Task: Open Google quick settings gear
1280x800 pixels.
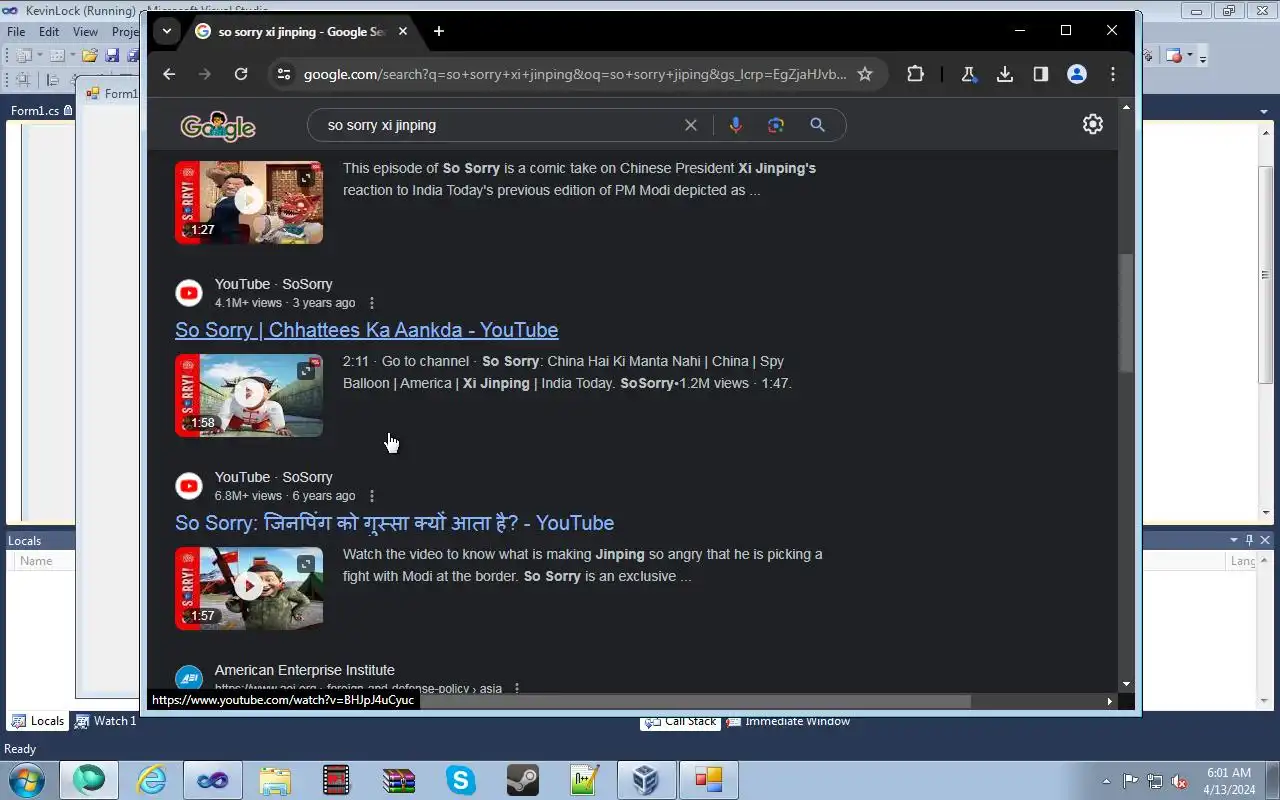Action: pyautogui.click(x=1093, y=124)
